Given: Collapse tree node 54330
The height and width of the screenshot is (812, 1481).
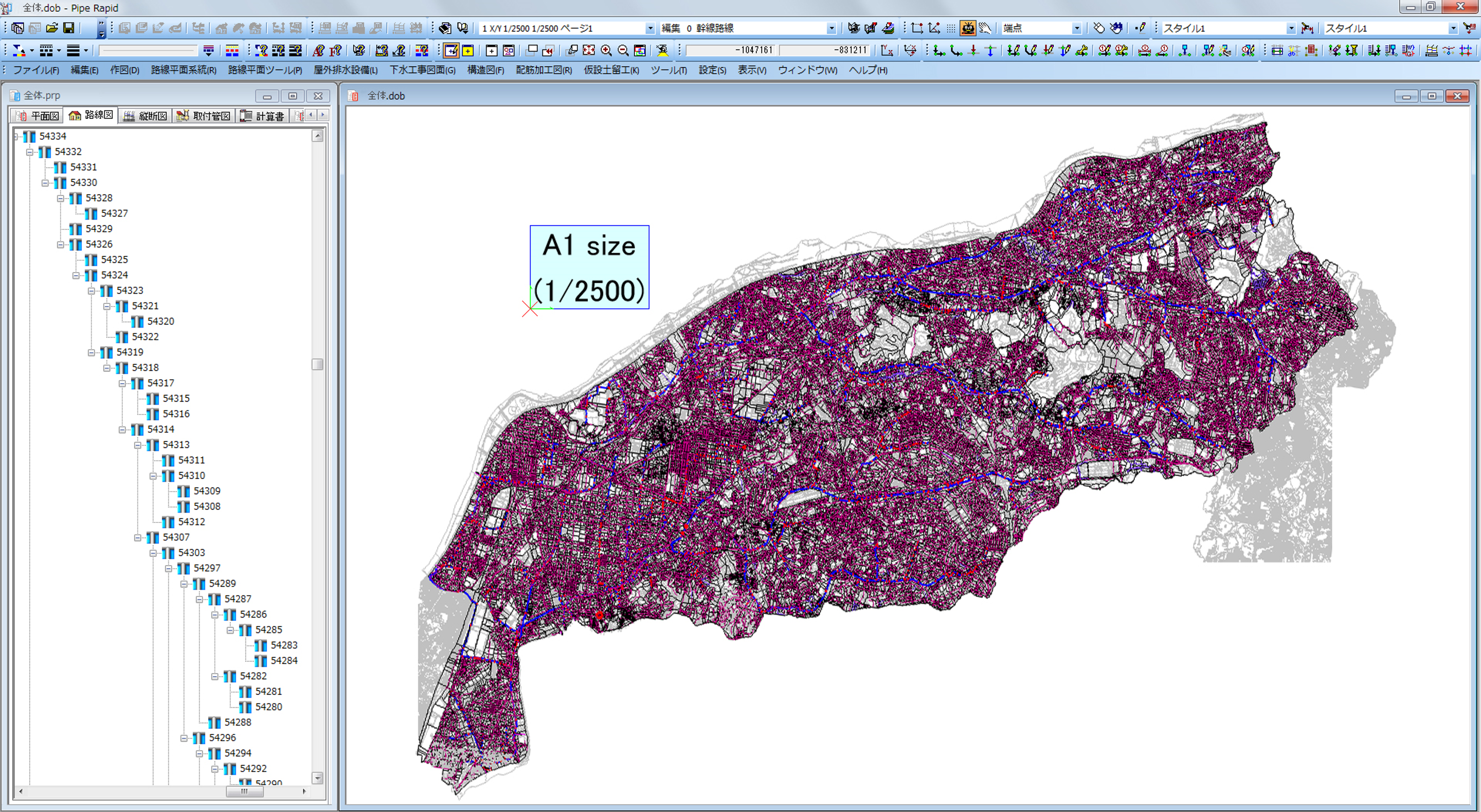Looking at the screenshot, I should click(x=45, y=183).
